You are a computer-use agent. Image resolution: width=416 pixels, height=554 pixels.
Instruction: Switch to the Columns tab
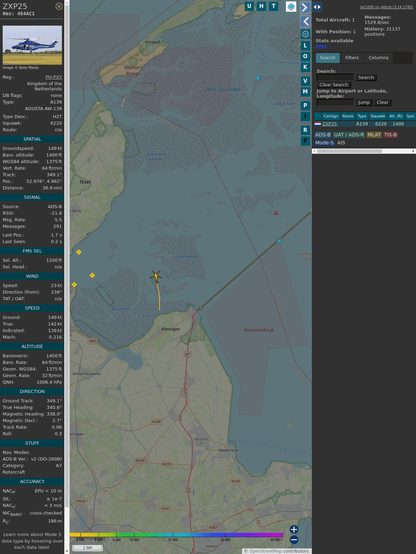(x=378, y=58)
